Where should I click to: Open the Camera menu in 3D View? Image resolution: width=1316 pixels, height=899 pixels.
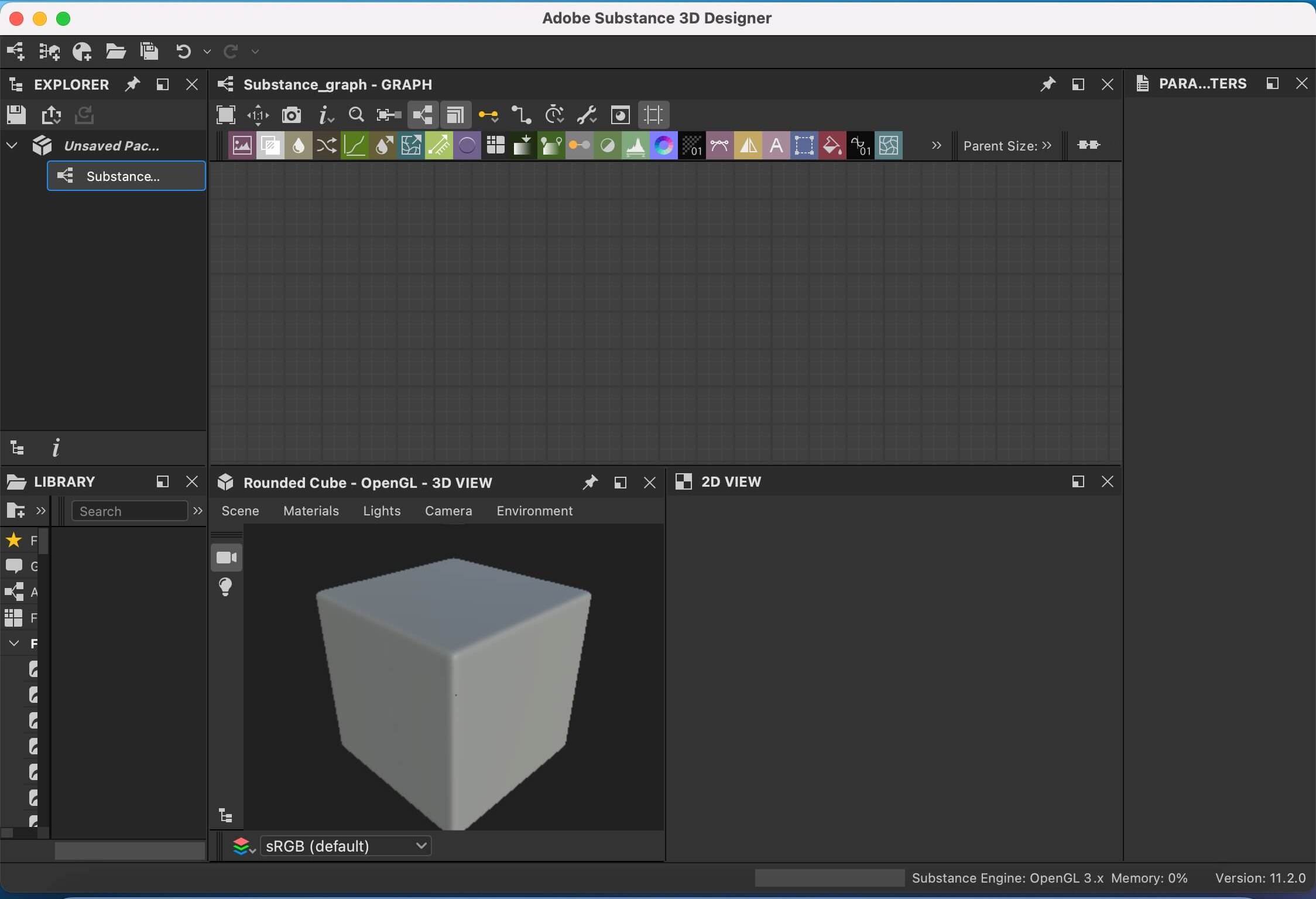[448, 511]
